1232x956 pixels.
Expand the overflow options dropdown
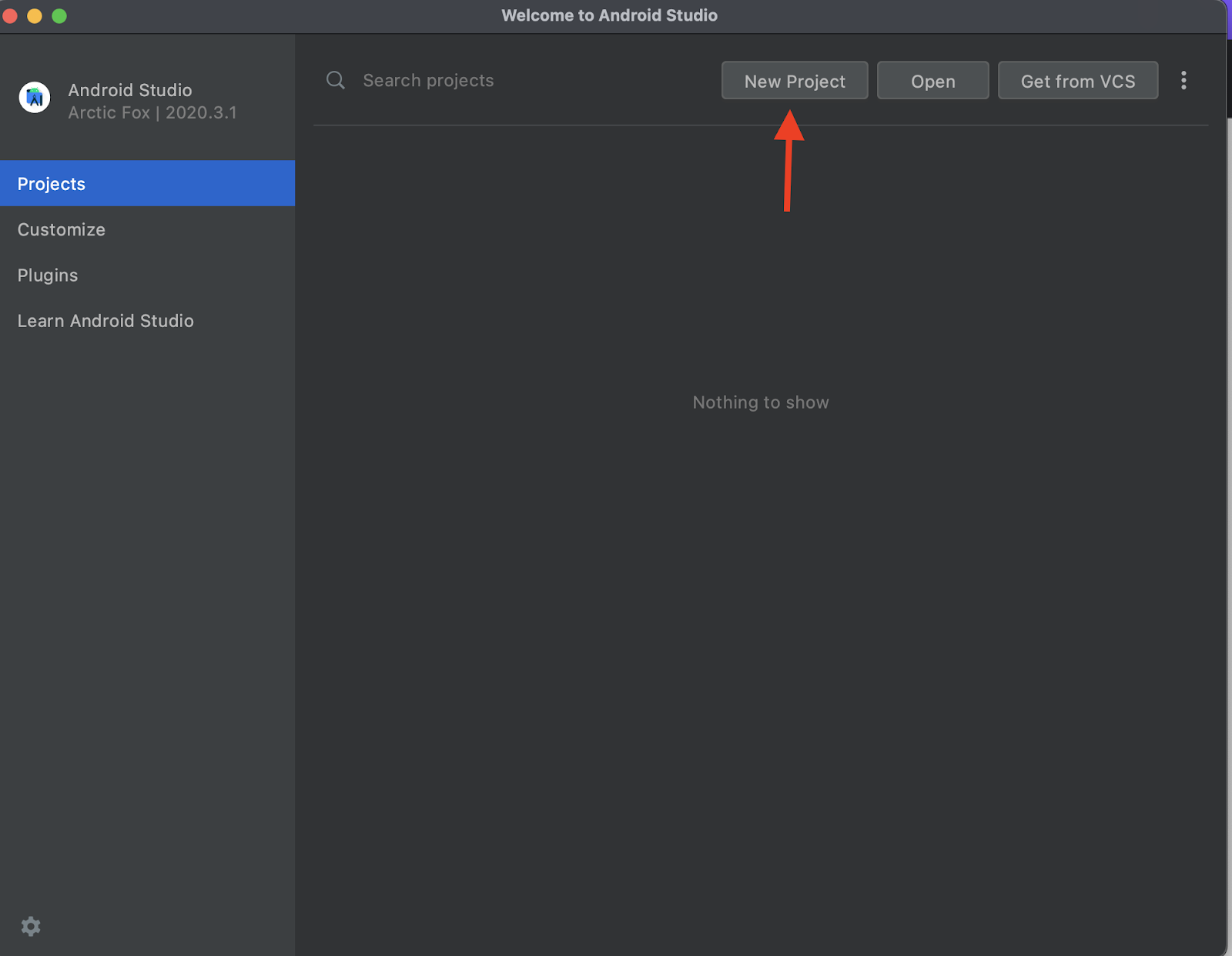[1183, 80]
